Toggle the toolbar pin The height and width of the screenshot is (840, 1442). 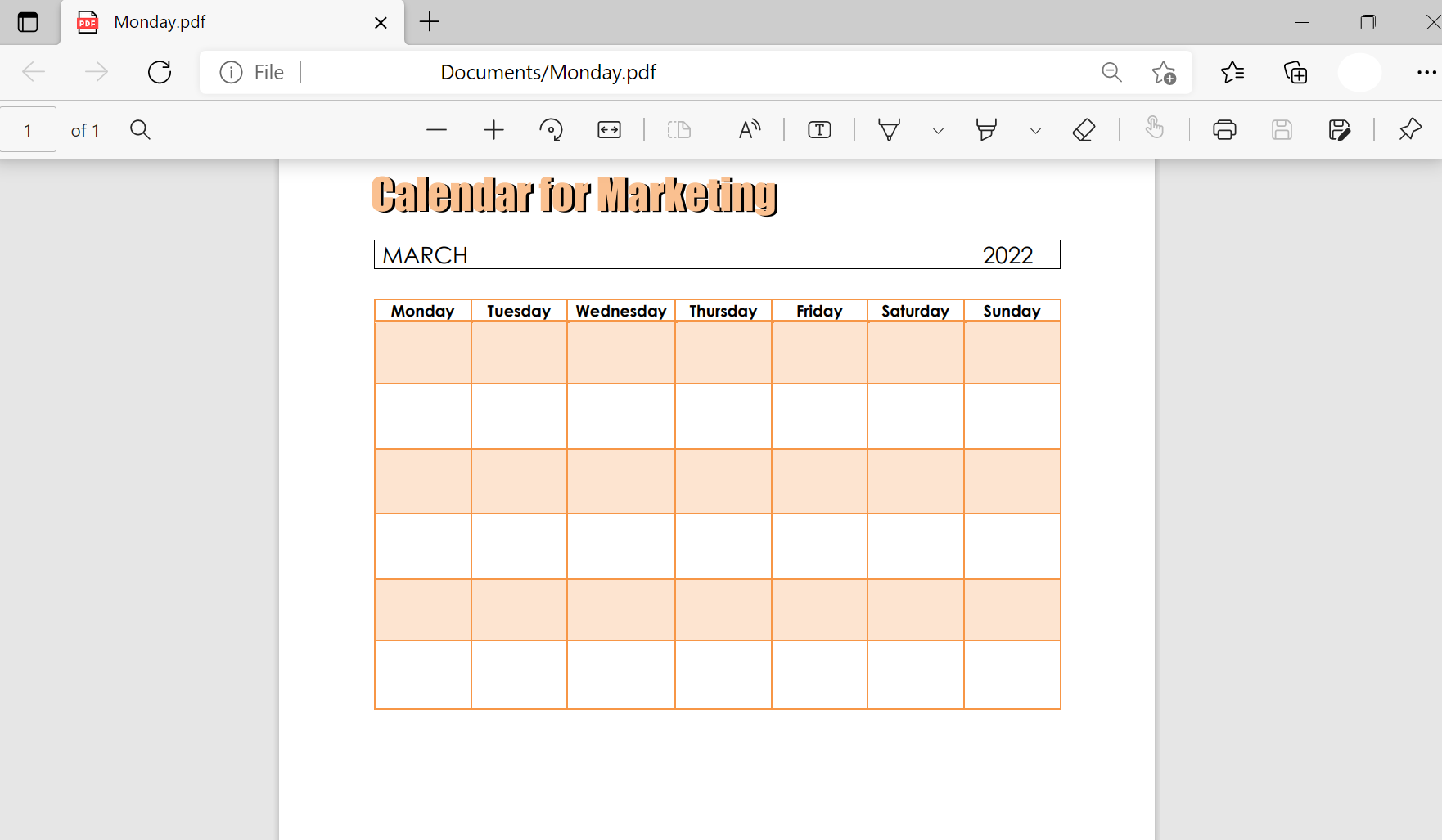[x=1409, y=129]
